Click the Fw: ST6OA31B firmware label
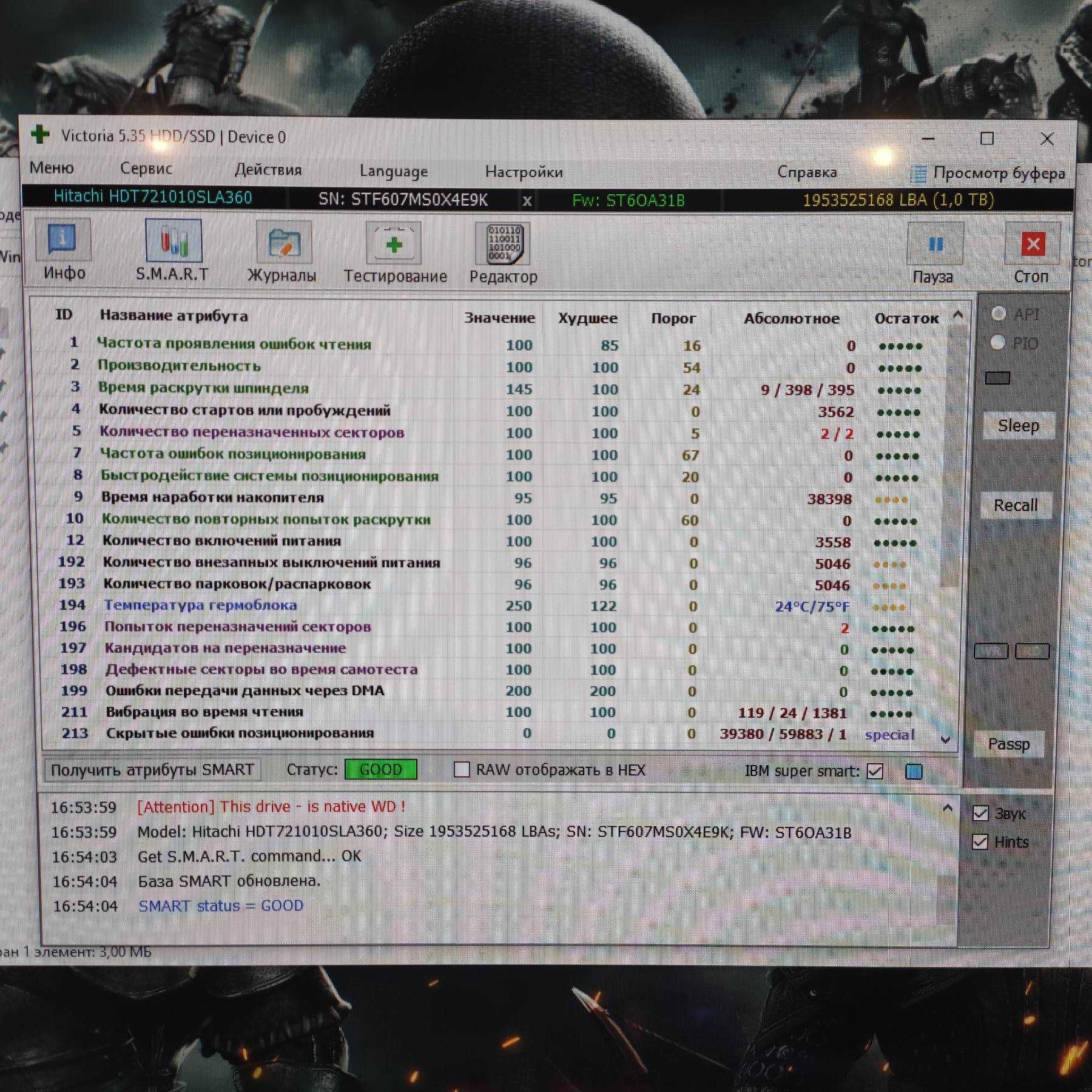The height and width of the screenshot is (1092, 1092). click(628, 200)
